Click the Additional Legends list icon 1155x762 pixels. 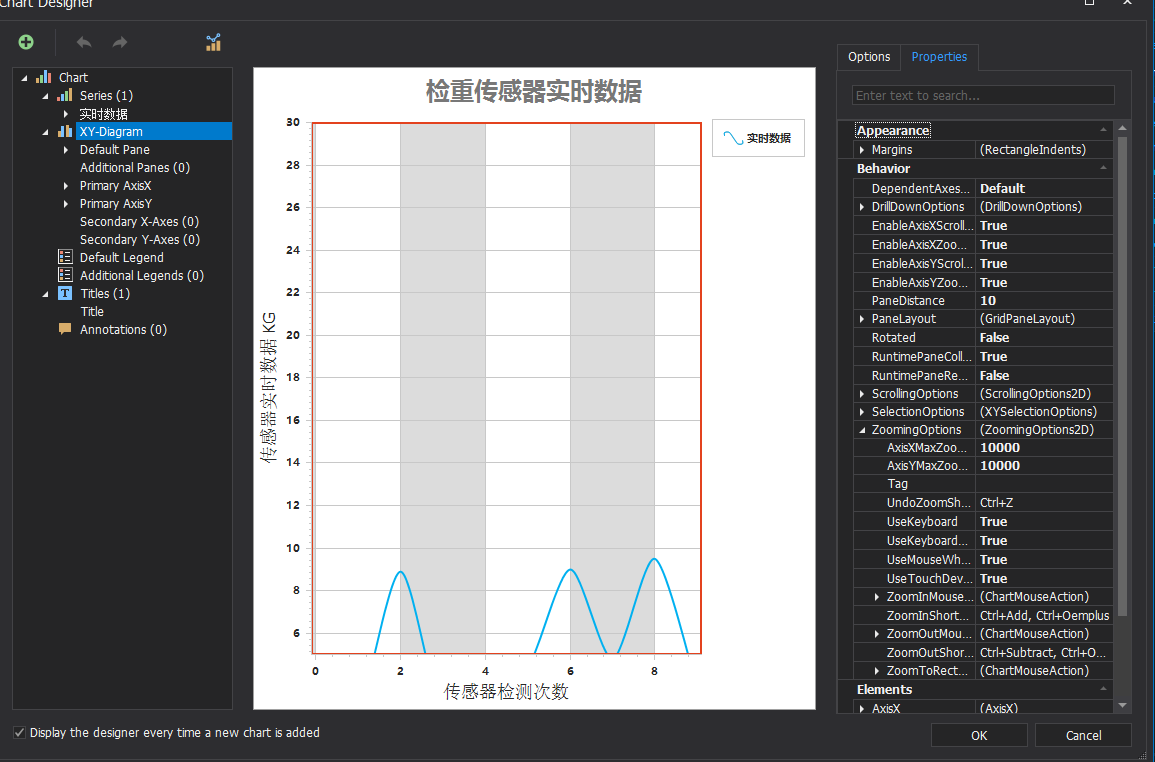click(65, 275)
